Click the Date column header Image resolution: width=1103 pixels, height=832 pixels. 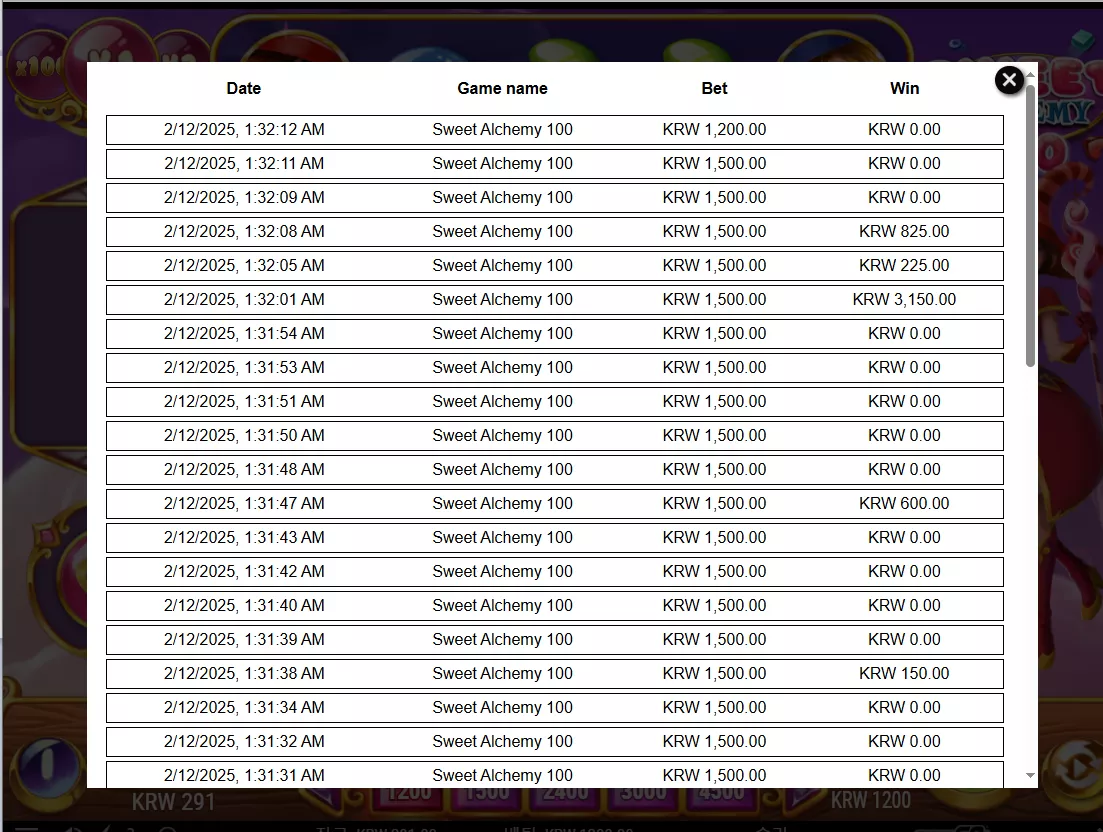(x=243, y=89)
